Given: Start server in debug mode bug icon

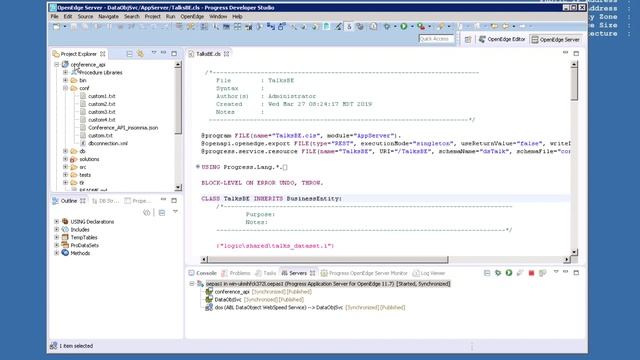Looking at the screenshot, I should (498, 273).
